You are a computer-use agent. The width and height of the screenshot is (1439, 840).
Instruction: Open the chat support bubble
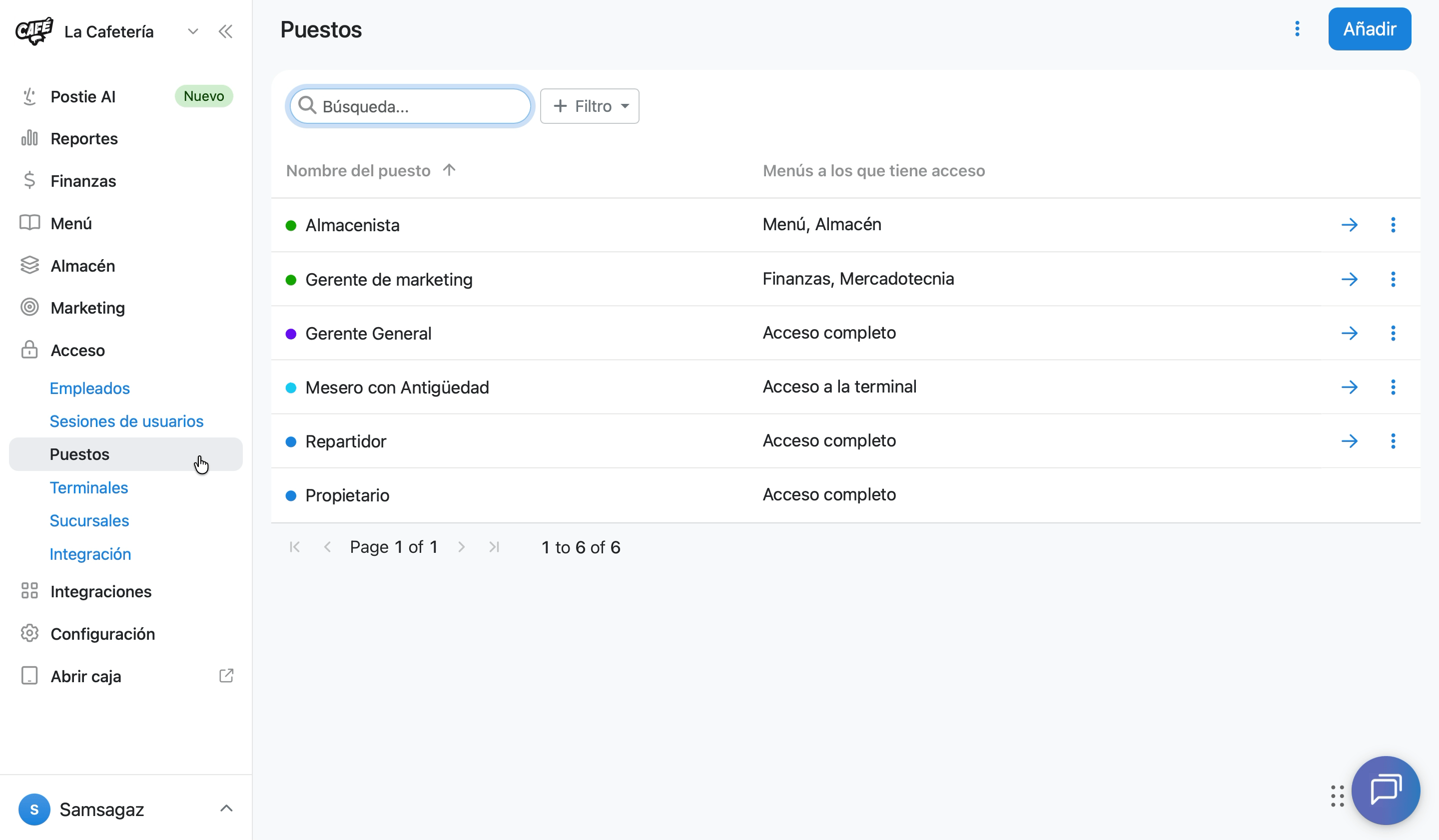pyautogui.click(x=1386, y=791)
